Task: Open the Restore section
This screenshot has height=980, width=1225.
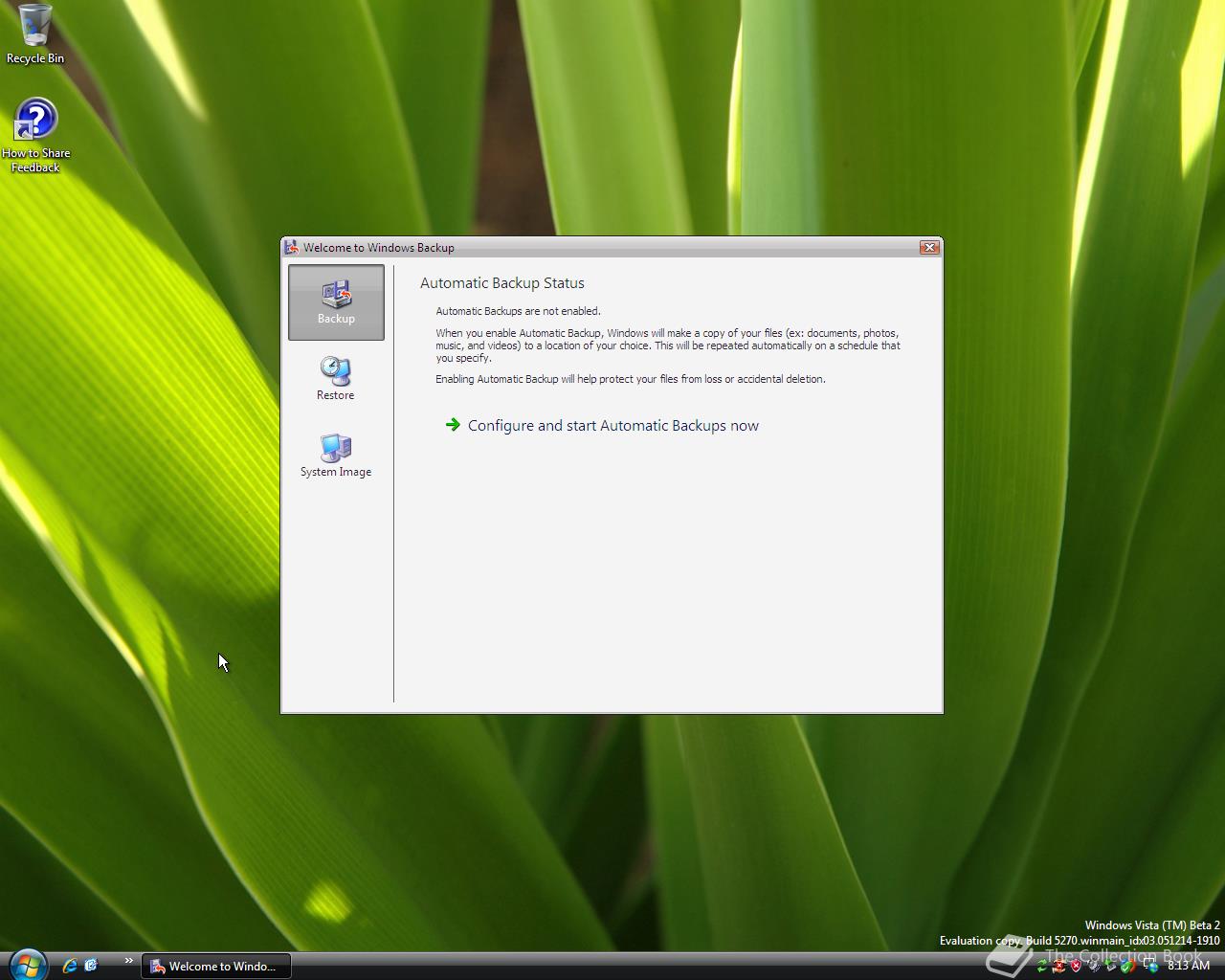Action: (x=335, y=378)
